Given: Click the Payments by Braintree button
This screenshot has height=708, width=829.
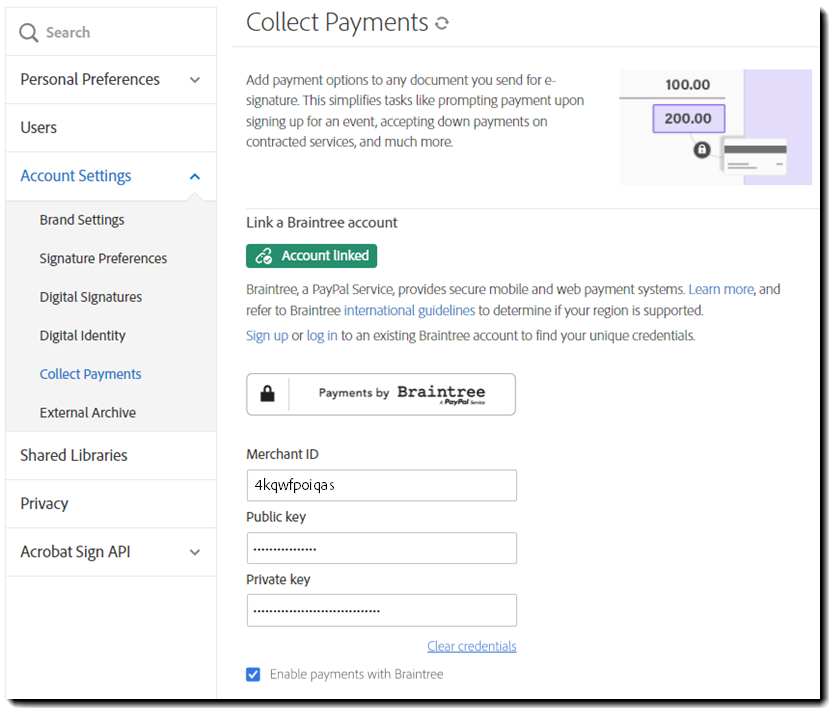Looking at the screenshot, I should [381, 394].
